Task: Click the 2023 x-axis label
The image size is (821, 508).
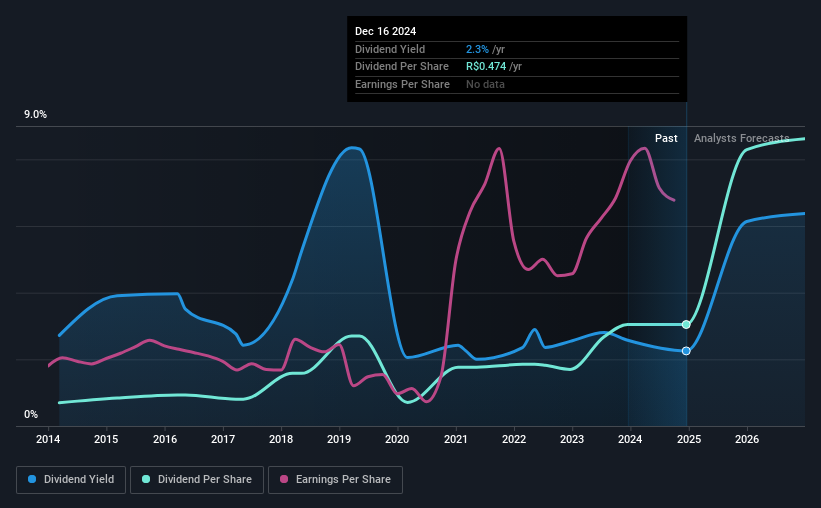Action: 572,439
